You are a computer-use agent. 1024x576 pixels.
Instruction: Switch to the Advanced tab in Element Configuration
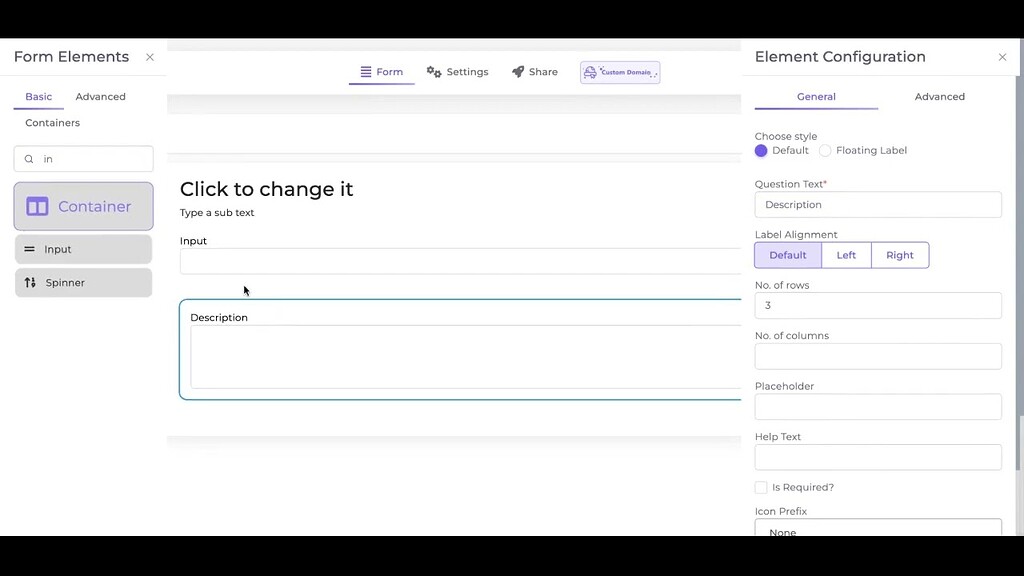click(939, 96)
